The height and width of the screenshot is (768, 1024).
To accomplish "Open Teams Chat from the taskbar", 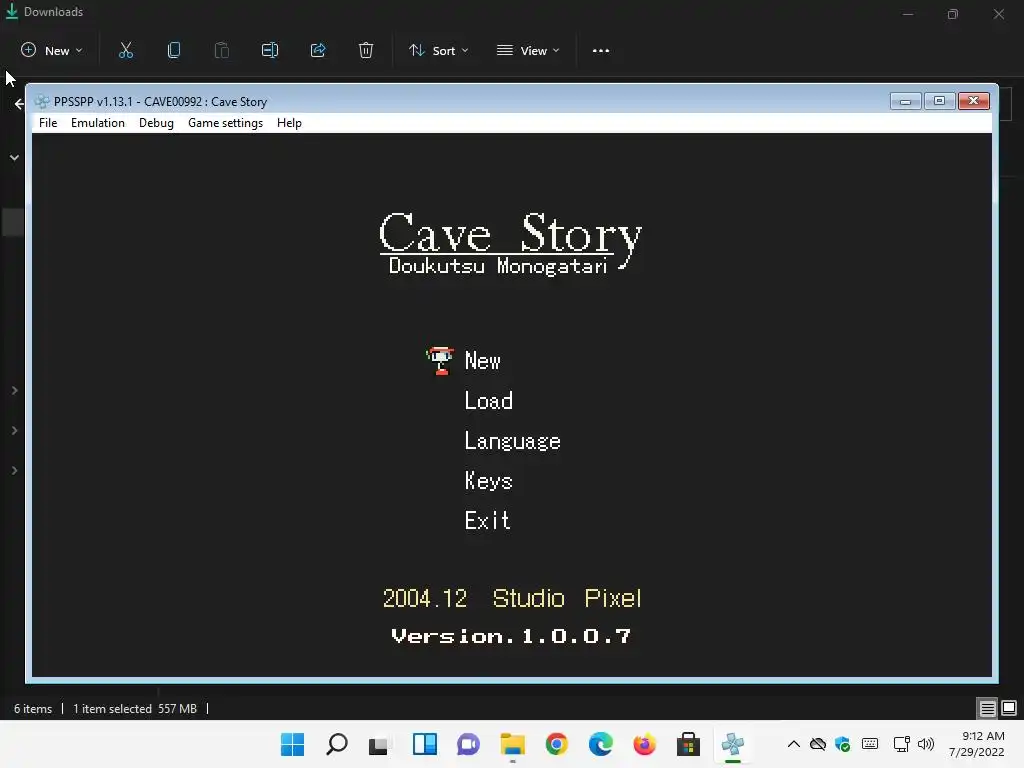I will point(468,744).
